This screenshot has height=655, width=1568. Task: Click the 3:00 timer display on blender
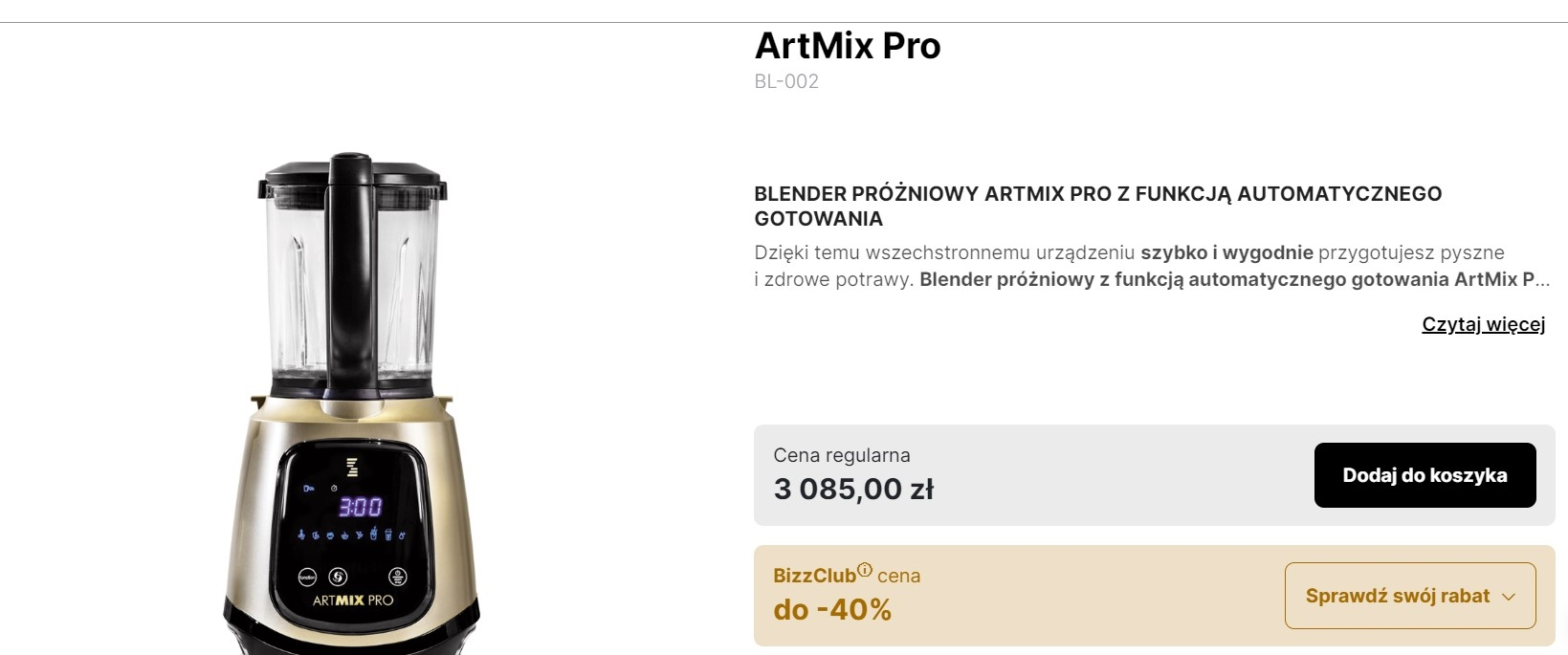(361, 507)
